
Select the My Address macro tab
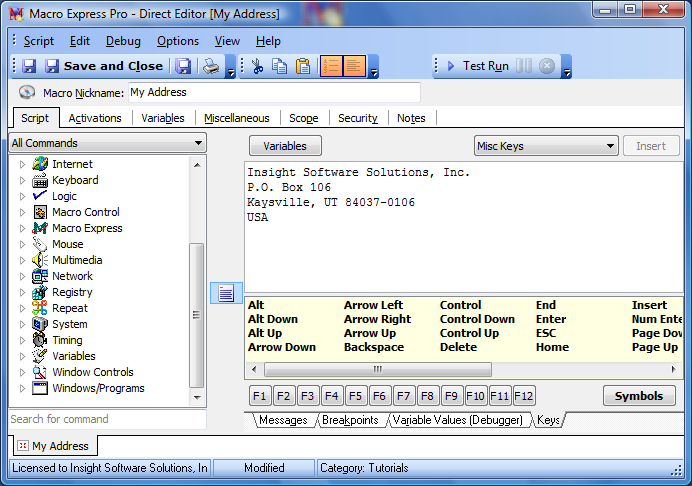click(x=54, y=446)
